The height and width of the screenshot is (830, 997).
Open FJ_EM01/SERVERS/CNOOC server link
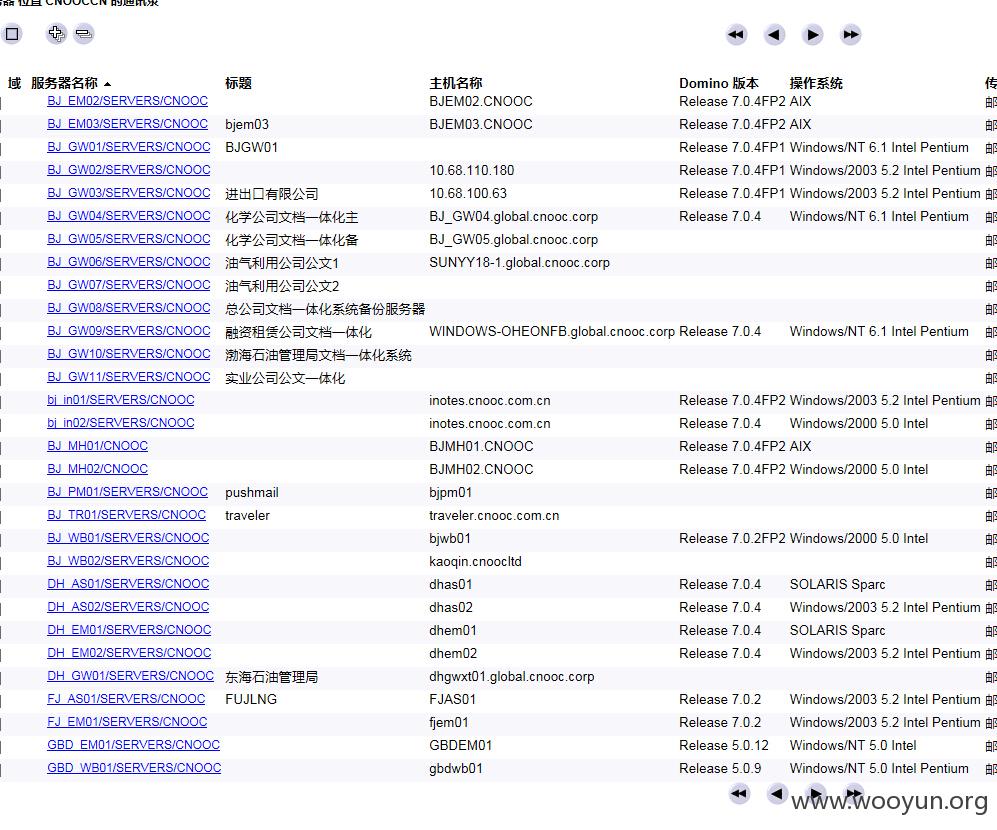click(x=127, y=721)
